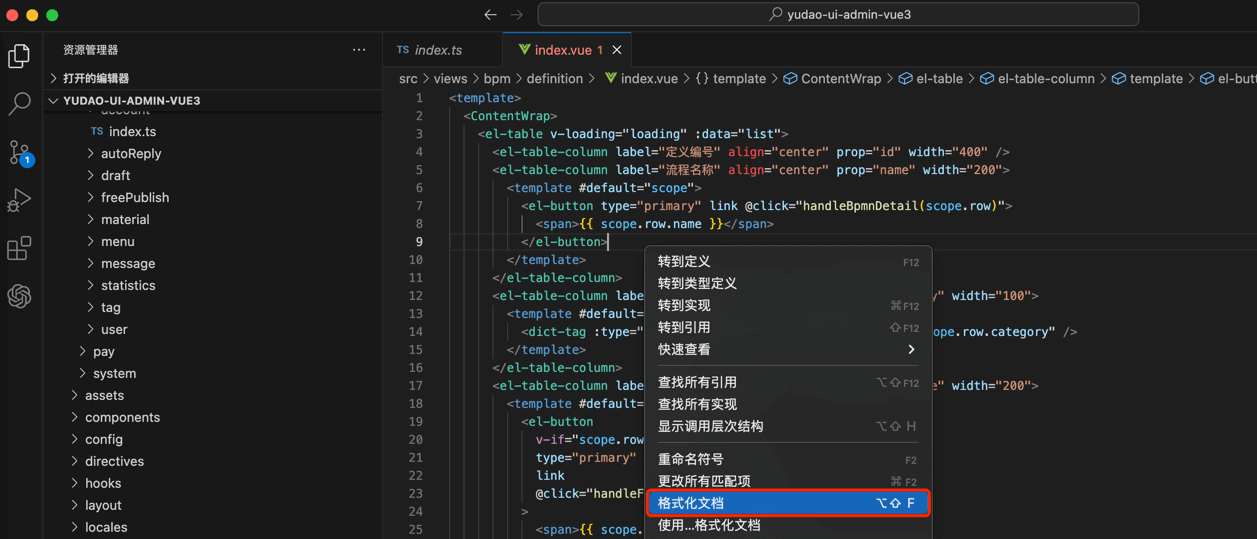Click the navigate back arrow
The height and width of the screenshot is (539, 1257).
tap(490, 15)
